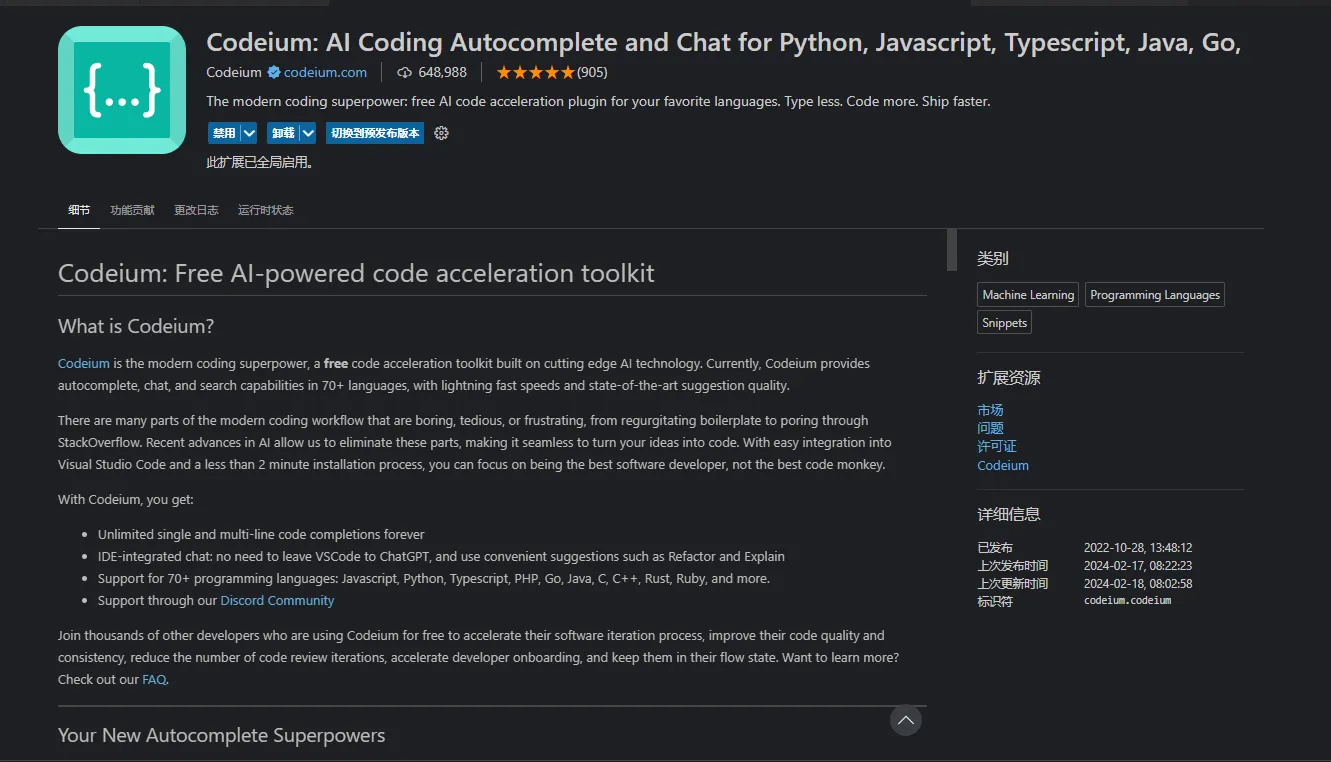Click the Codeium extension logo icon
1331x762 pixels.
coord(122,90)
